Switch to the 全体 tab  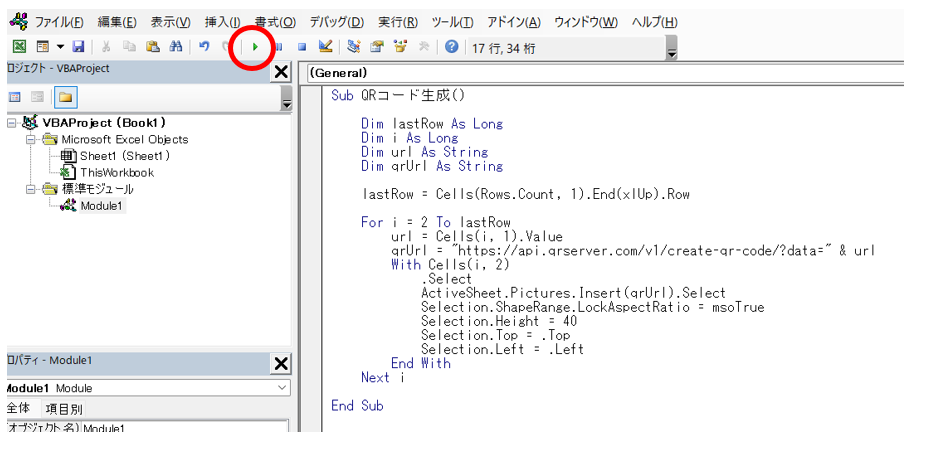pyautogui.click(x=18, y=408)
